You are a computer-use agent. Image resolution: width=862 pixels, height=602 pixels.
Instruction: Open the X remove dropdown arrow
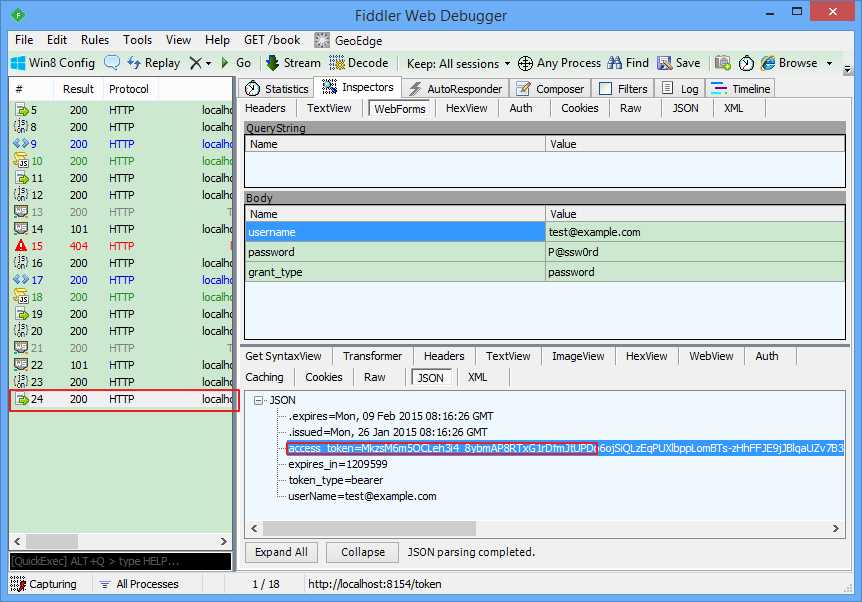[208, 64]
